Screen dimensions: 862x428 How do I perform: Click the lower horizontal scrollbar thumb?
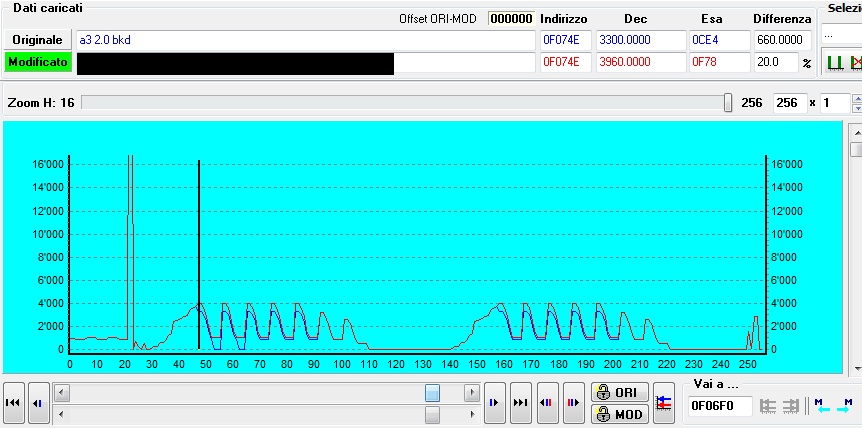click(x=433, y=414)
